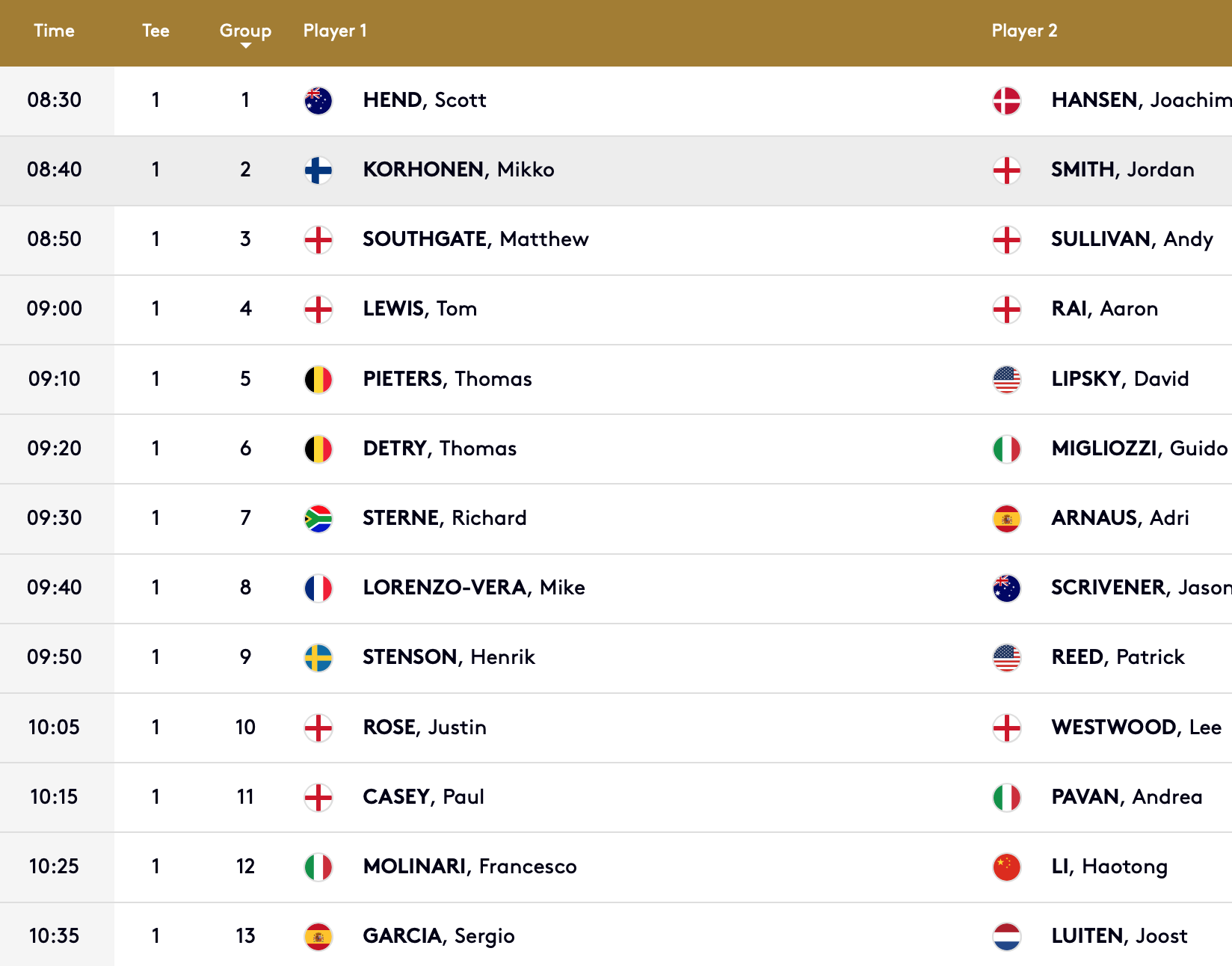Open player profile for ROSE, Justin
The height and width of the screenshot is (966, 1232).
pyautogui.click(x=425, y=727)
